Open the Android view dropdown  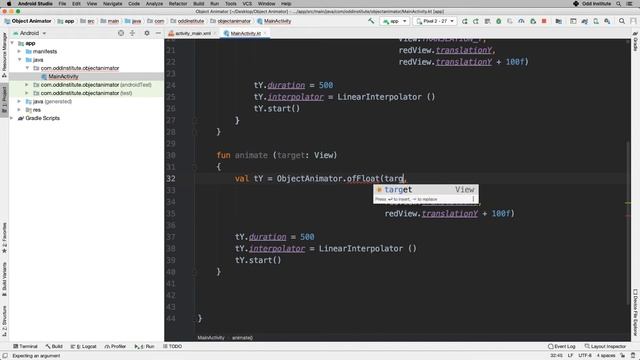[29, 33]
